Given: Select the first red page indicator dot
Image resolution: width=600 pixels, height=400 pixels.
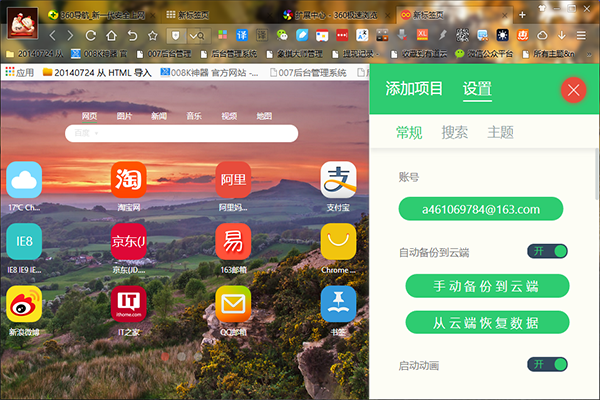Looking at the screenshot, I should [x=165, y=356].
